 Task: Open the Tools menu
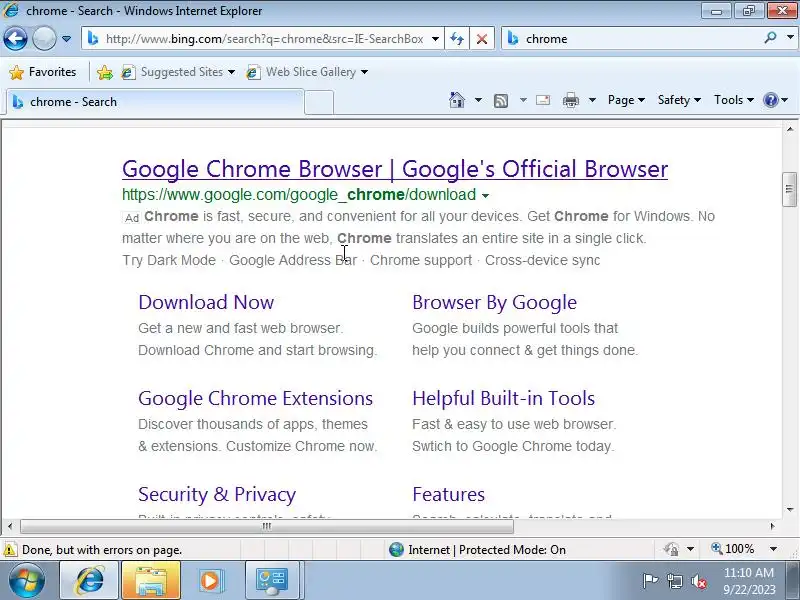click(x=734, y=100)
